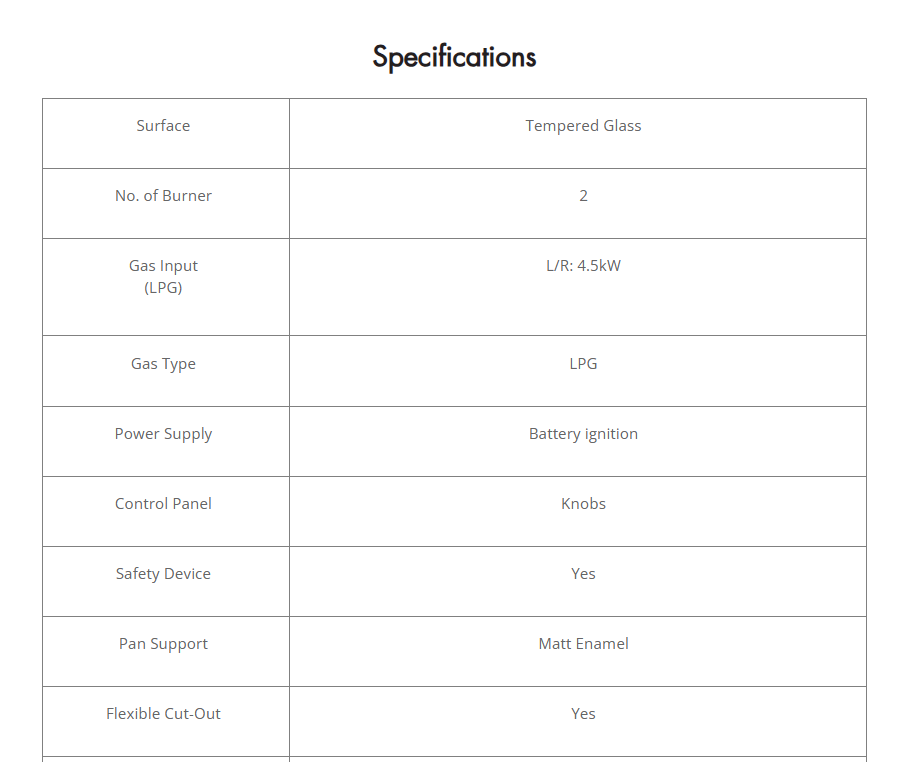Select the Battery ignition value
Viewport: 898px width, 762px height.
[x=583, y=434]
